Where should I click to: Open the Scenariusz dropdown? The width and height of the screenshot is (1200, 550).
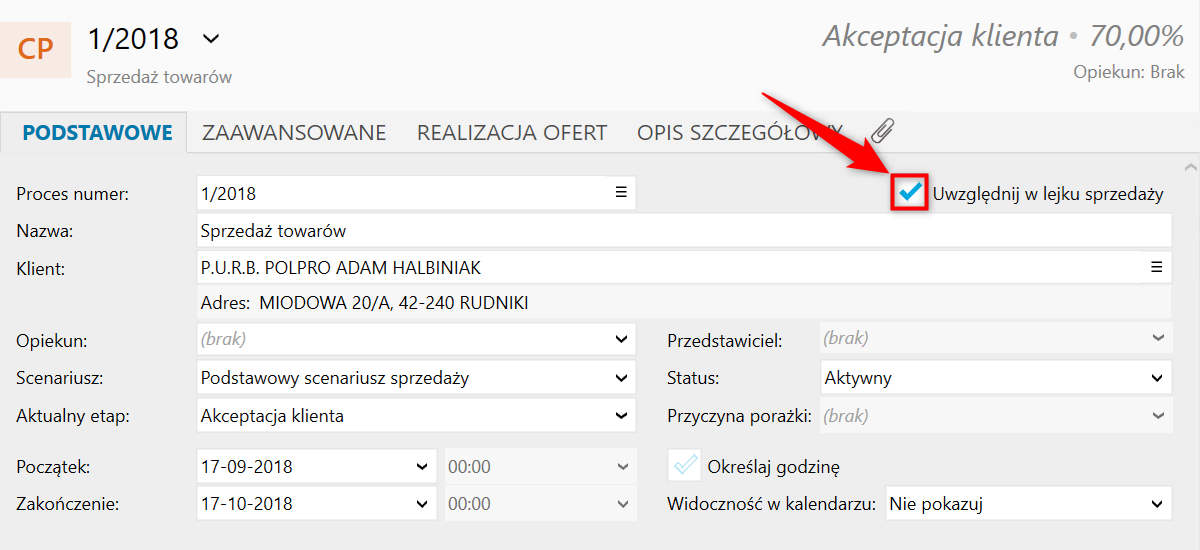point(416,378)
